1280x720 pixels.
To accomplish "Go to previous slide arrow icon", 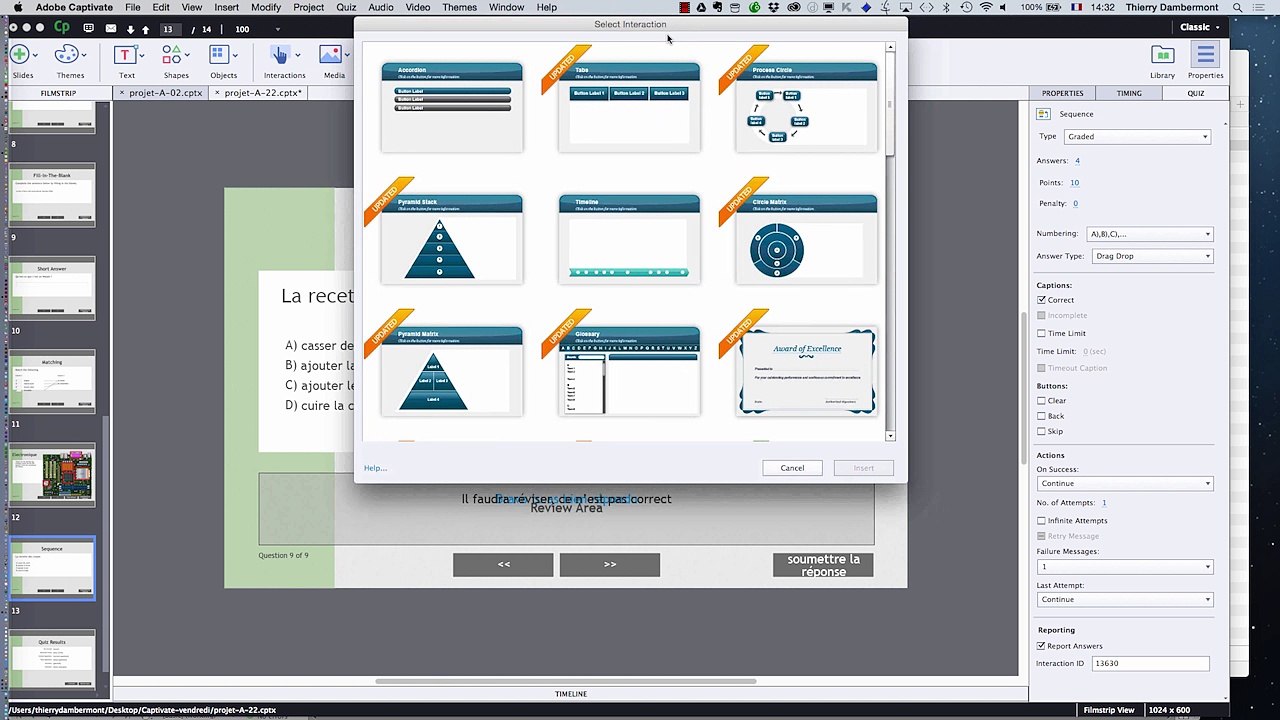I will tap(145, 29).
